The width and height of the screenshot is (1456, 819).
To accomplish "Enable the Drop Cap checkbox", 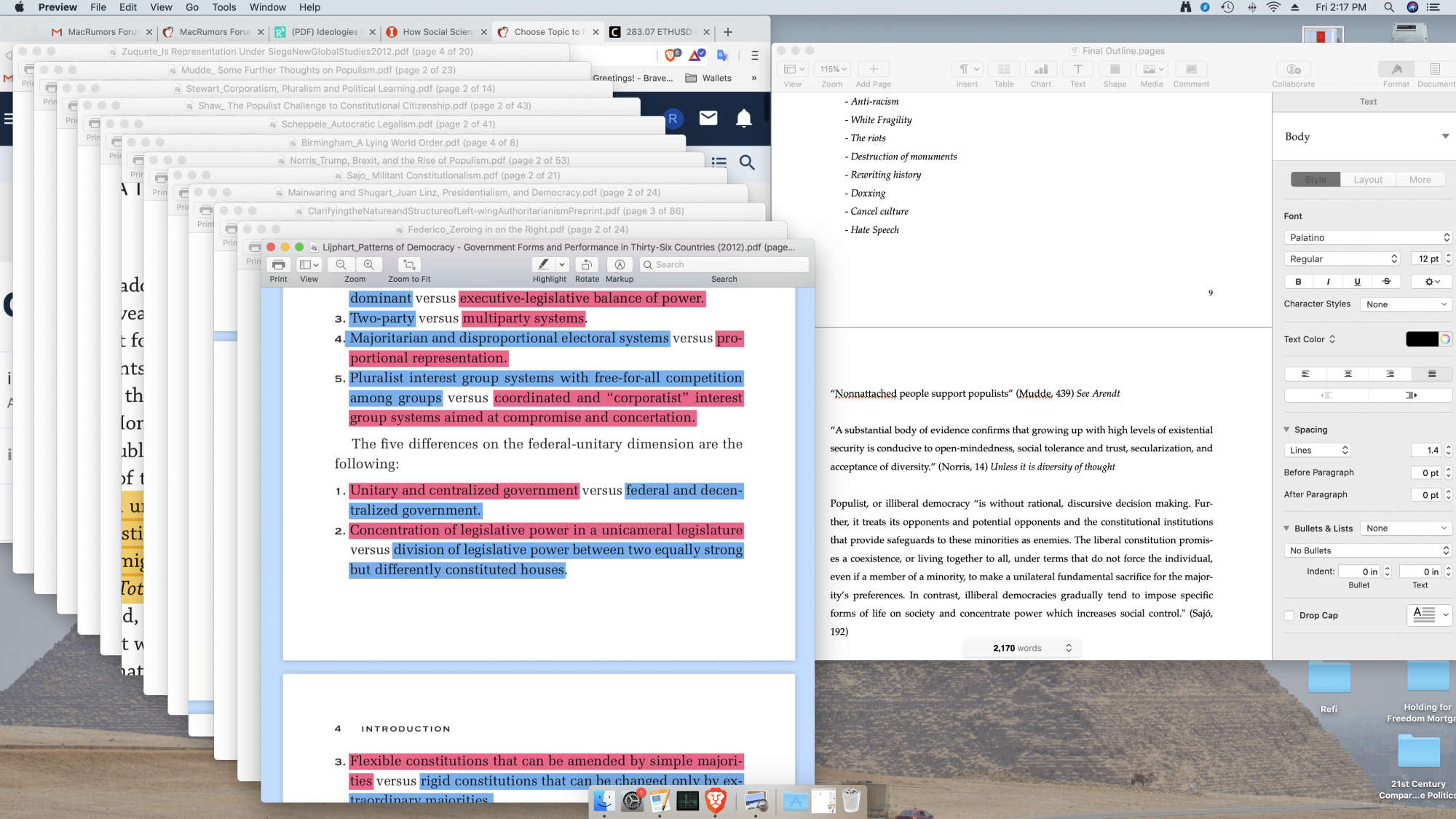I will pyautogui.click(x=1289, y=616).
